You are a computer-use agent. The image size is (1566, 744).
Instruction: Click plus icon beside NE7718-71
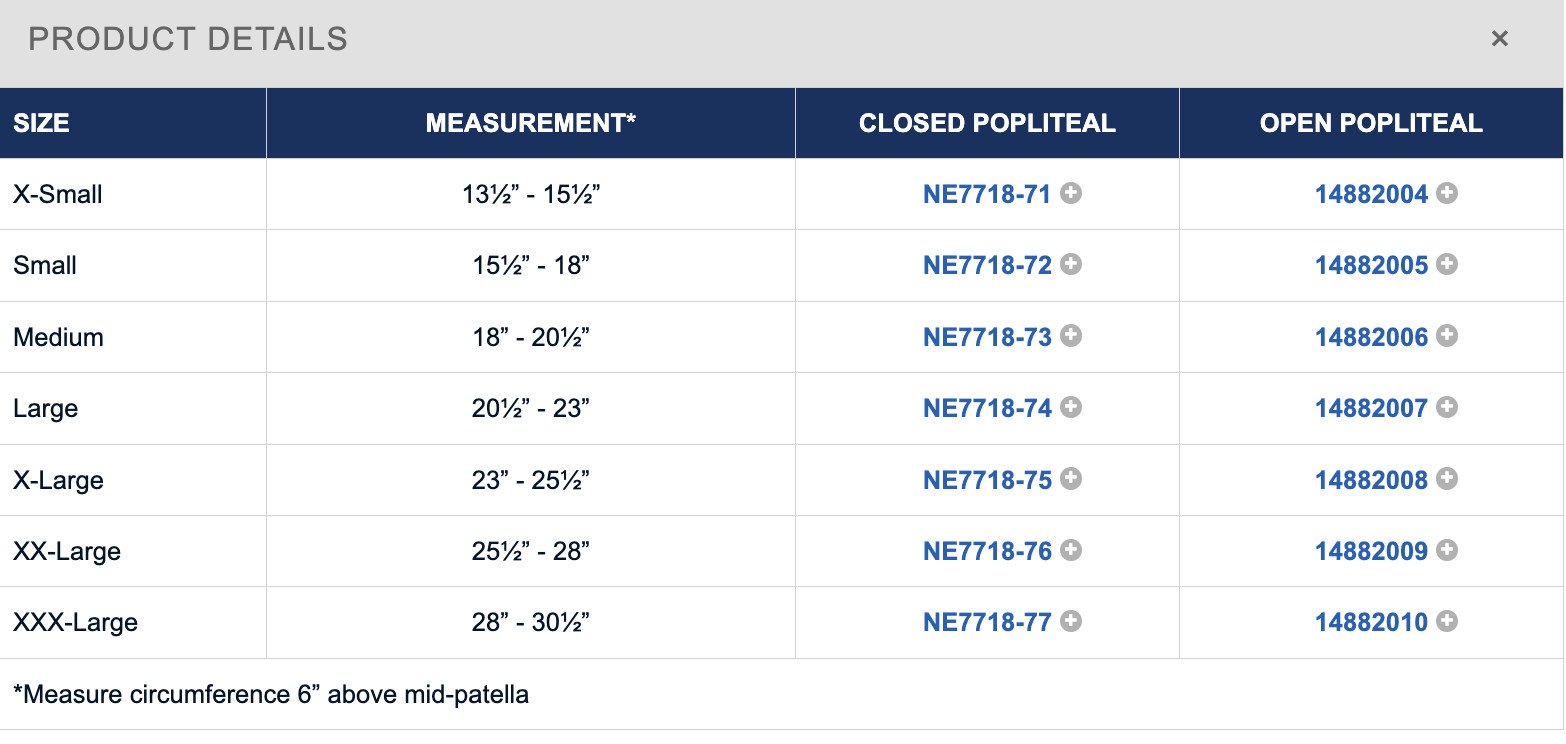pos(1071,193)
